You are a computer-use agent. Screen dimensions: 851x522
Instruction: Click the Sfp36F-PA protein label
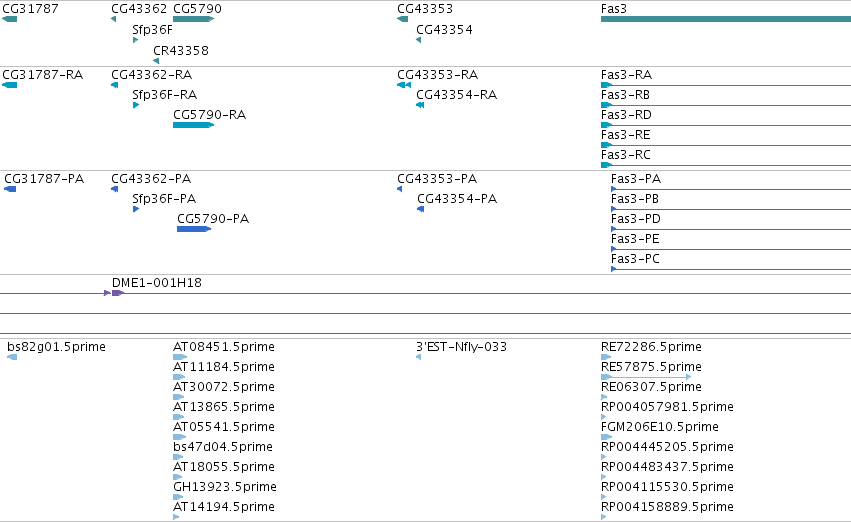point(164,199)
